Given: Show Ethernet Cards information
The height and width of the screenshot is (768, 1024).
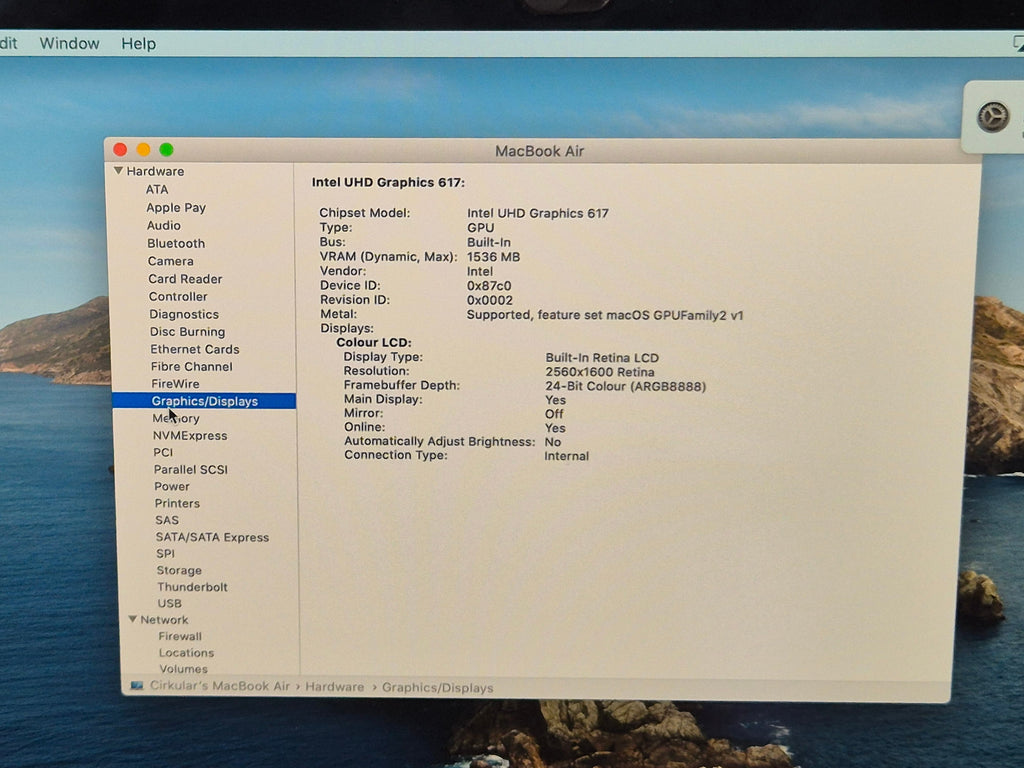Looking at the screenshot, I should (195, 349).
